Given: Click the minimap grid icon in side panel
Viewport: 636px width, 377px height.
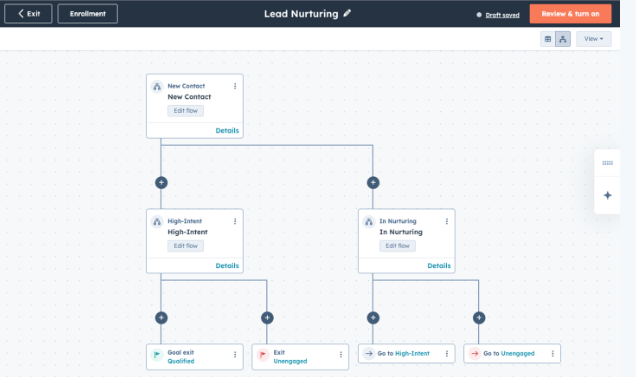Looking at the screenshot, I should point(607,163).
